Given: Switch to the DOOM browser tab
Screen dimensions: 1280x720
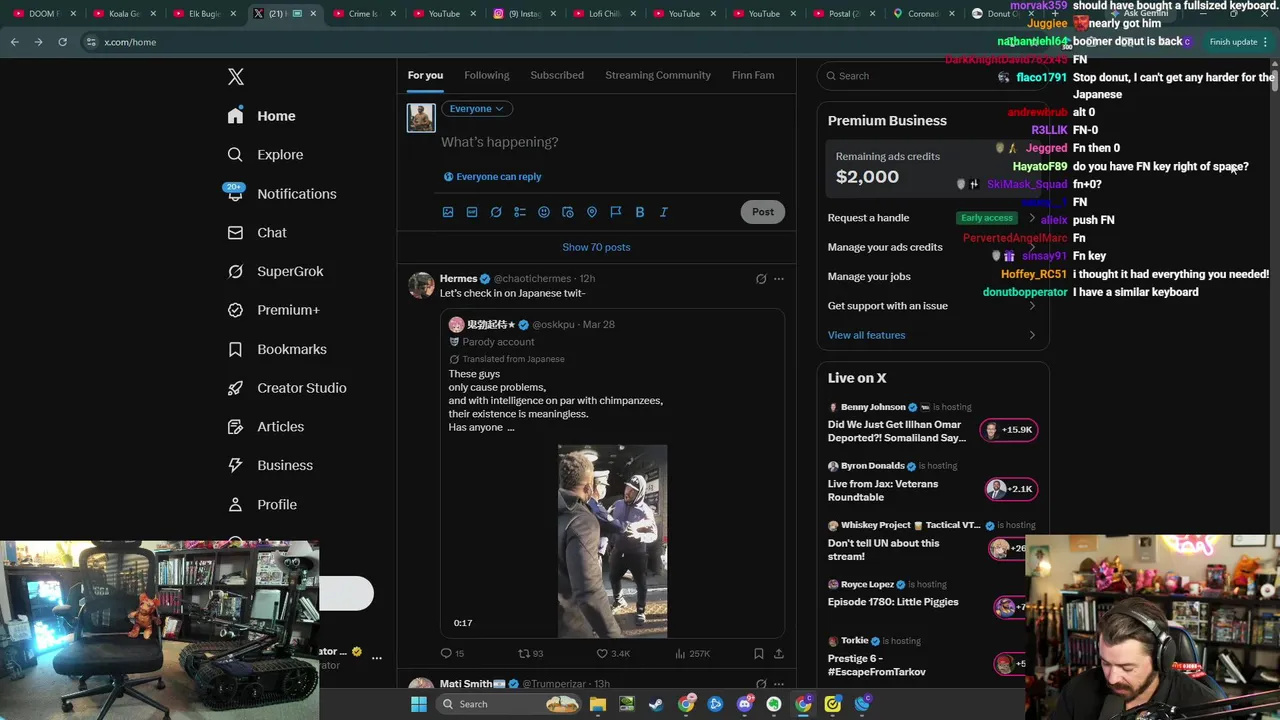Looking at the screenshot, I should (x=44, y=14).
